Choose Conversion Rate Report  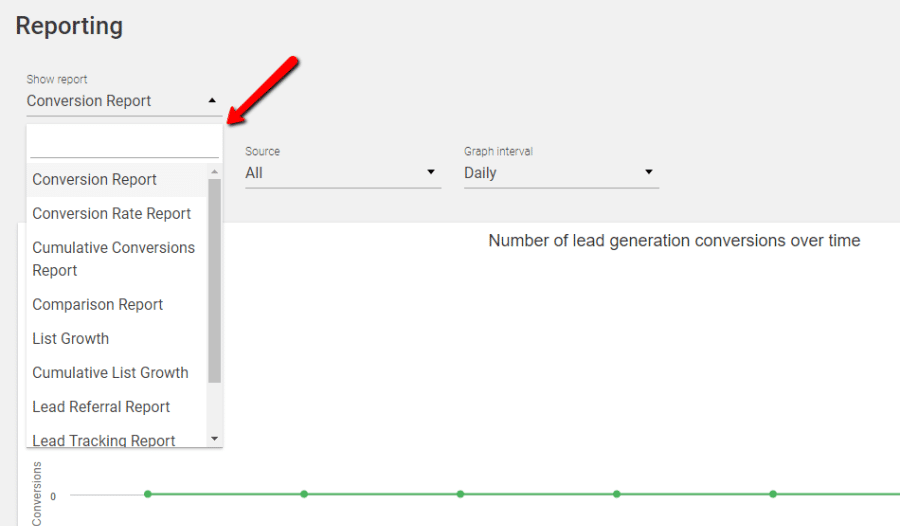tap(117, 214)
